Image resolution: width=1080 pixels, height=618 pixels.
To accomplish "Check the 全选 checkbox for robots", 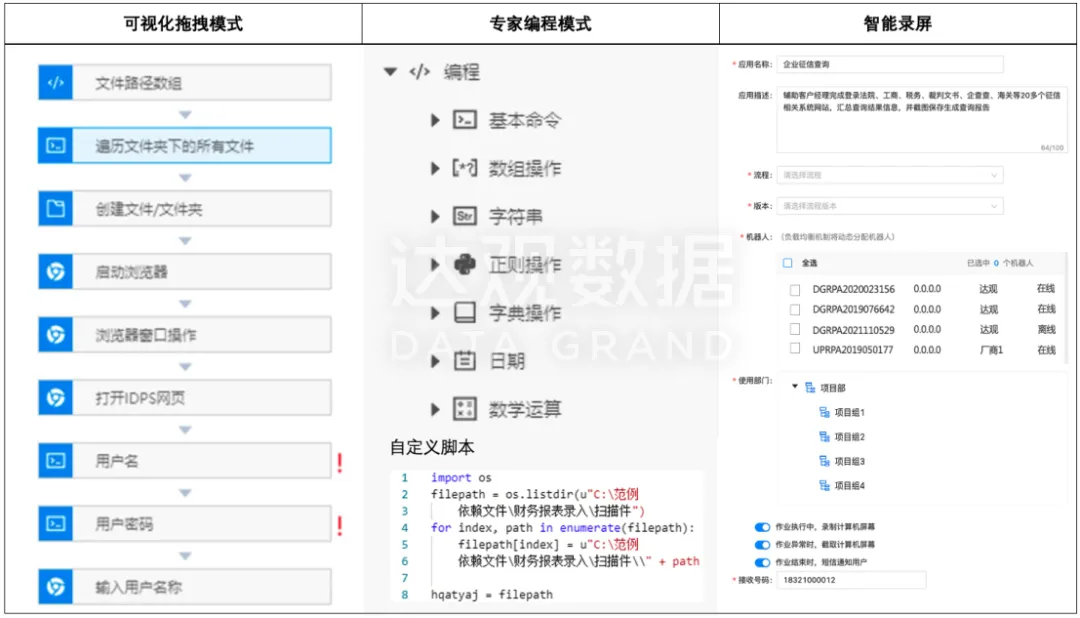I will [788, 263].
